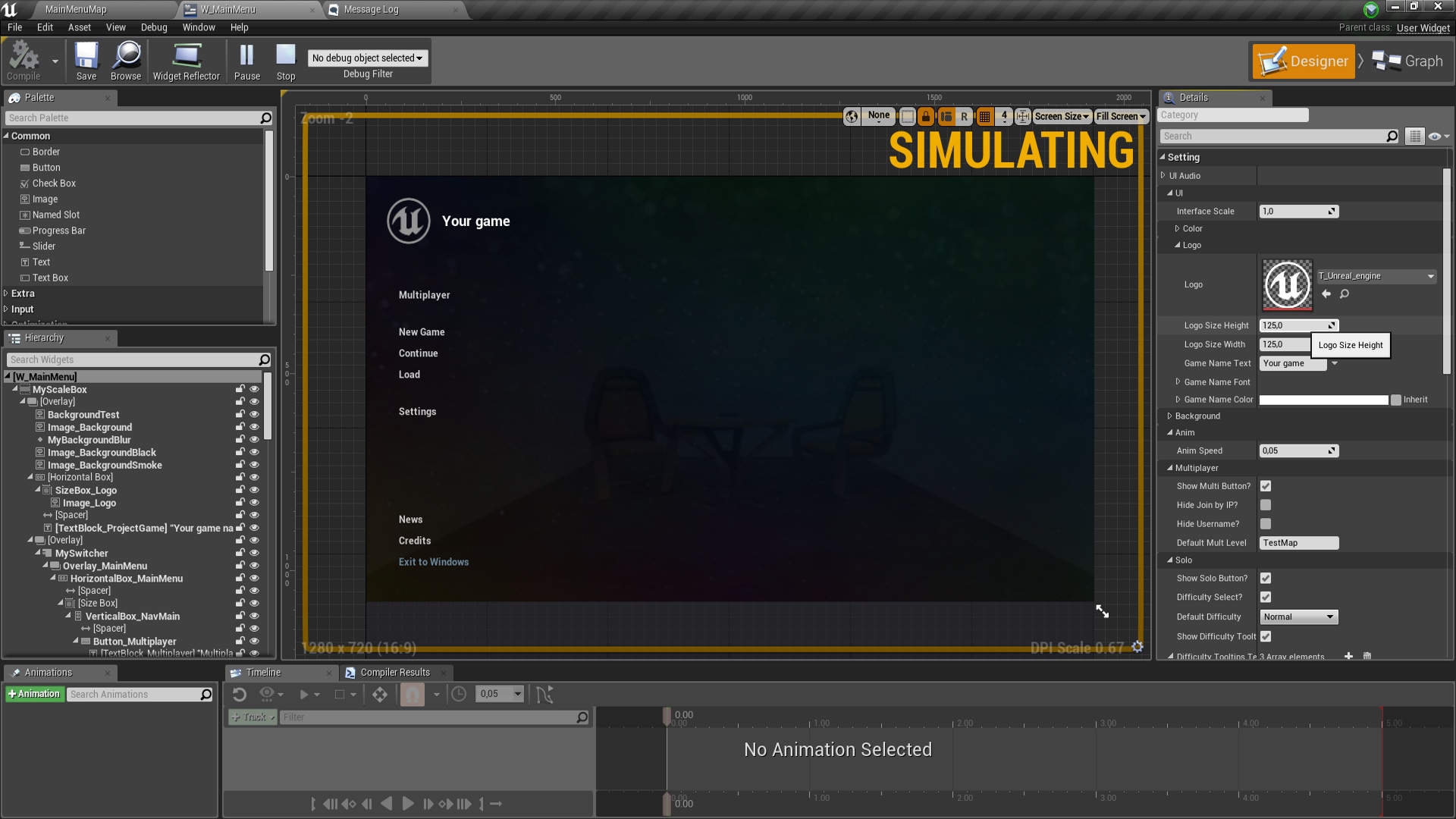Open magnifier search for the Logo texture
This screenshot has height=819, width=1456.
[1345, 294]
